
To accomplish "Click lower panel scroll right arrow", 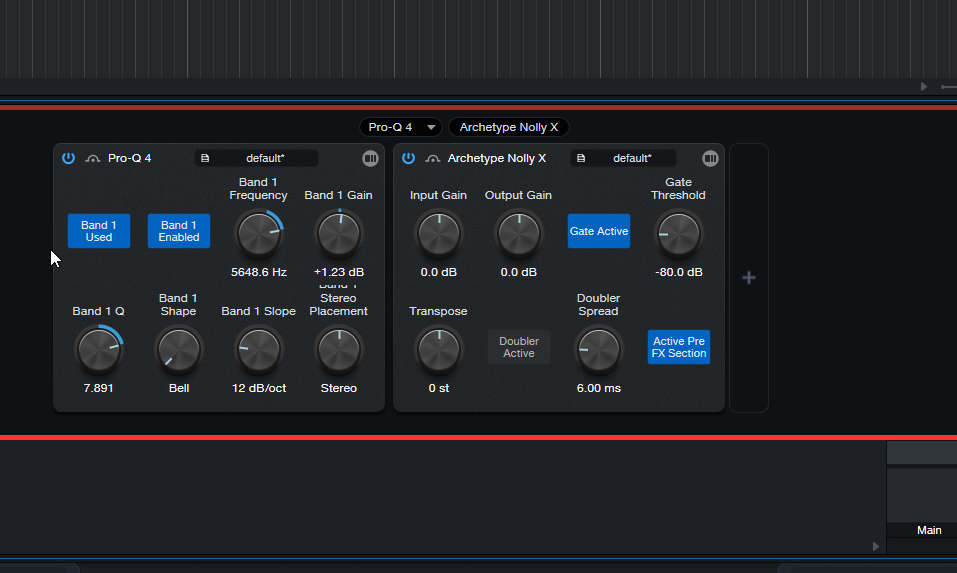I will (876, 546).
